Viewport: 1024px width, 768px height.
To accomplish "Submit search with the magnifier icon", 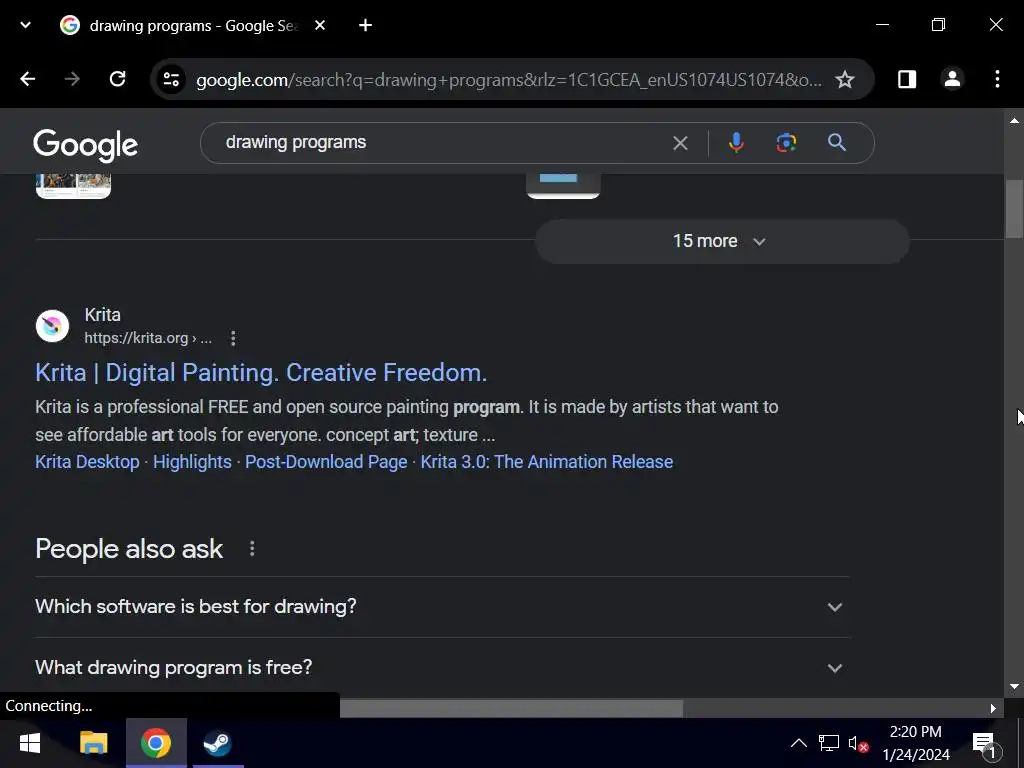I will coord(837,142).
